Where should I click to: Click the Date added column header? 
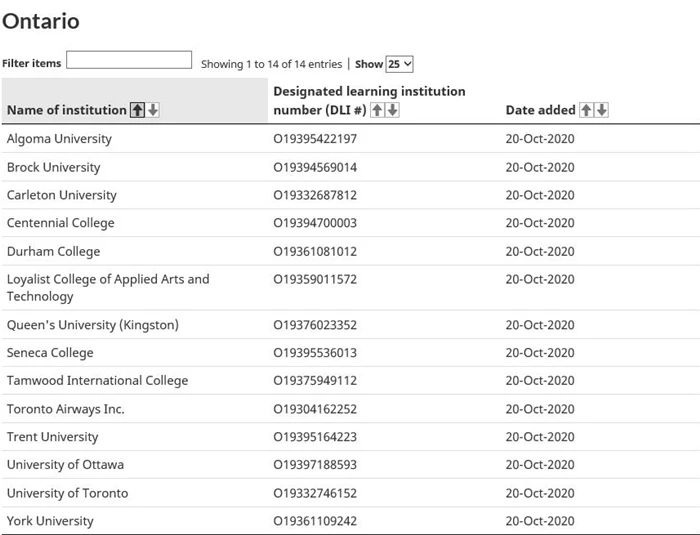[540, 110]
